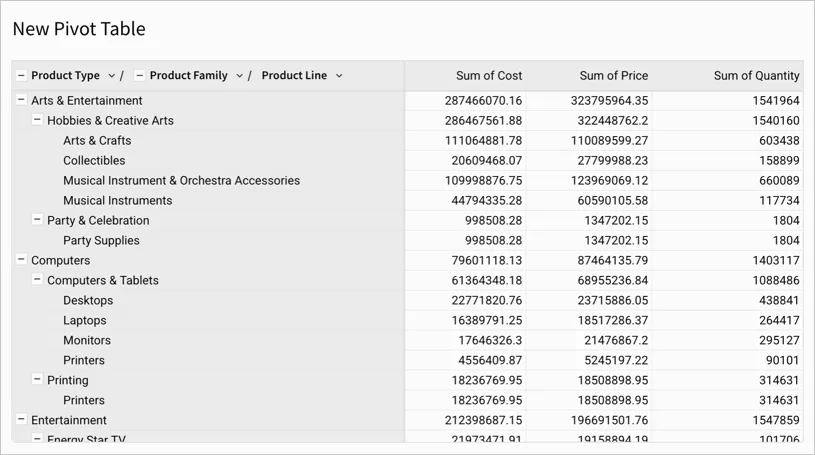Select the Laptops row label
This screenshot has width=815, height=455.
[x=85, y=320]
